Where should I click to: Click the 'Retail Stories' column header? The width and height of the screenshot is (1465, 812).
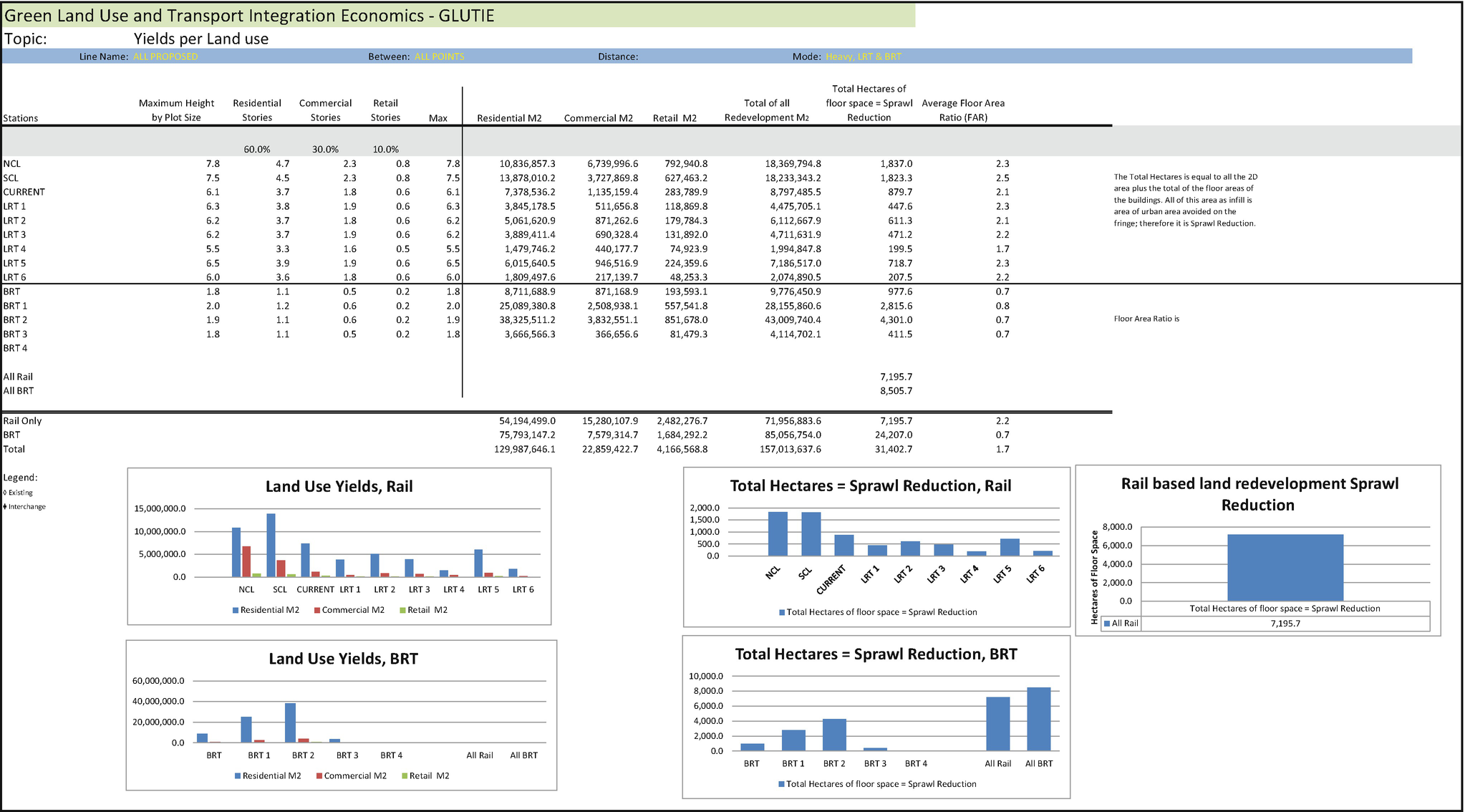coord(385,110)
